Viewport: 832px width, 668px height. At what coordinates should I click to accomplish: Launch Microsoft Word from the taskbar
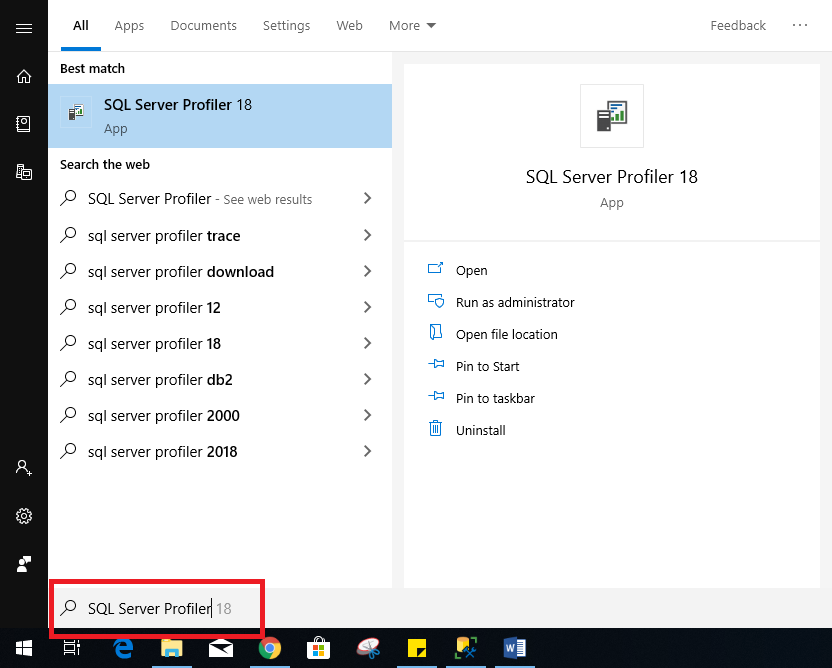515,648
